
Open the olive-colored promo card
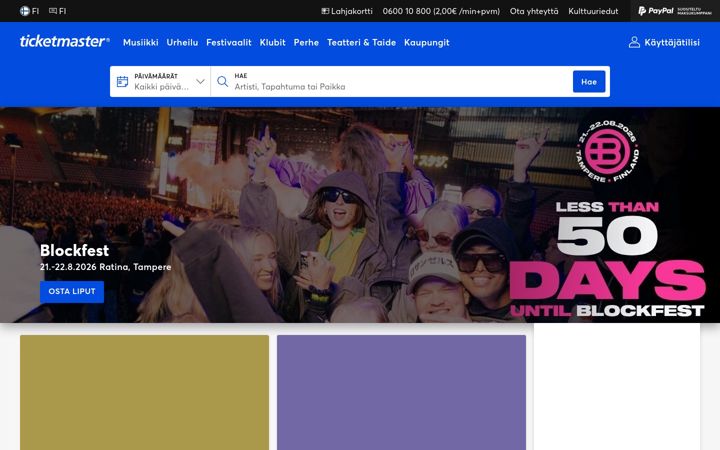(144, 393)
